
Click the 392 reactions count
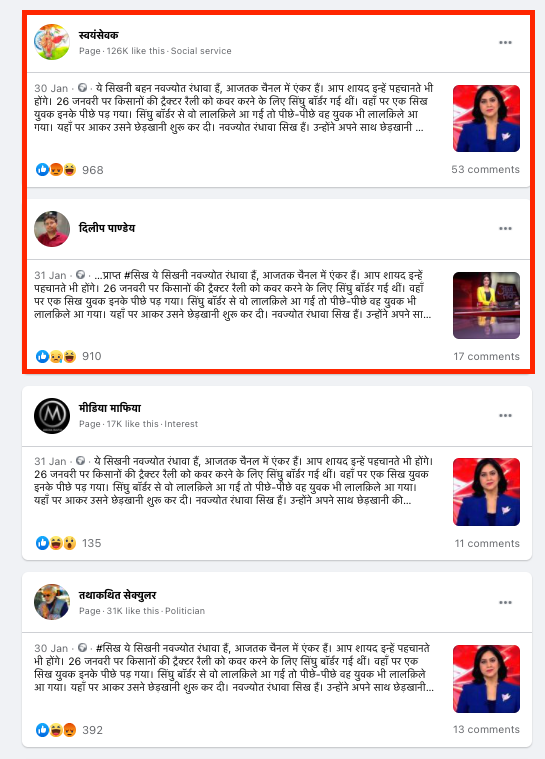tap(92, 730)
